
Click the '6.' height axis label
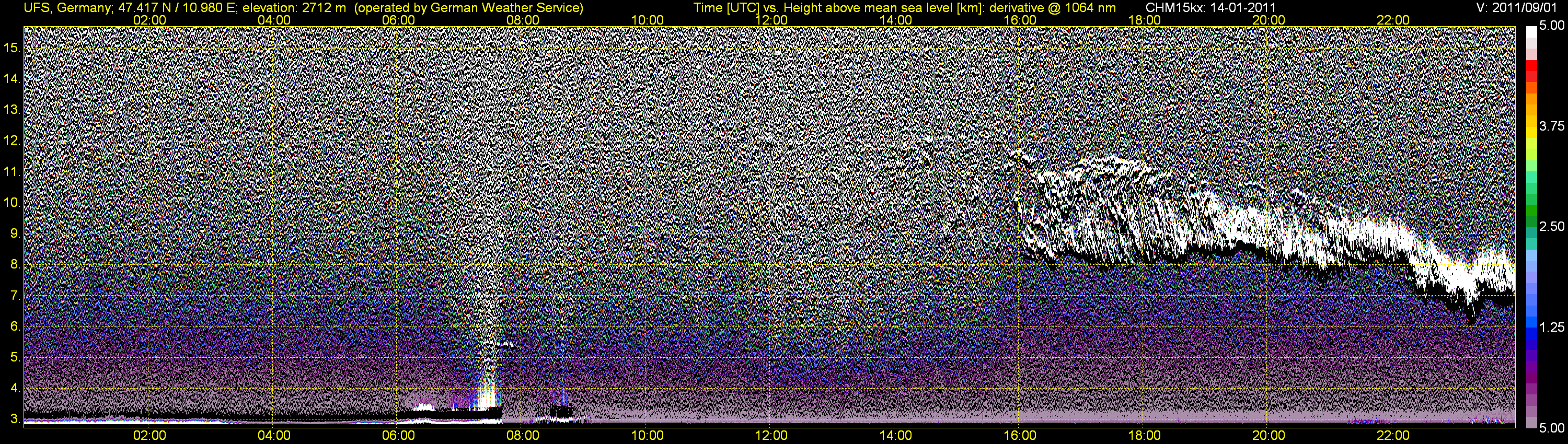(x=15, y=326)
